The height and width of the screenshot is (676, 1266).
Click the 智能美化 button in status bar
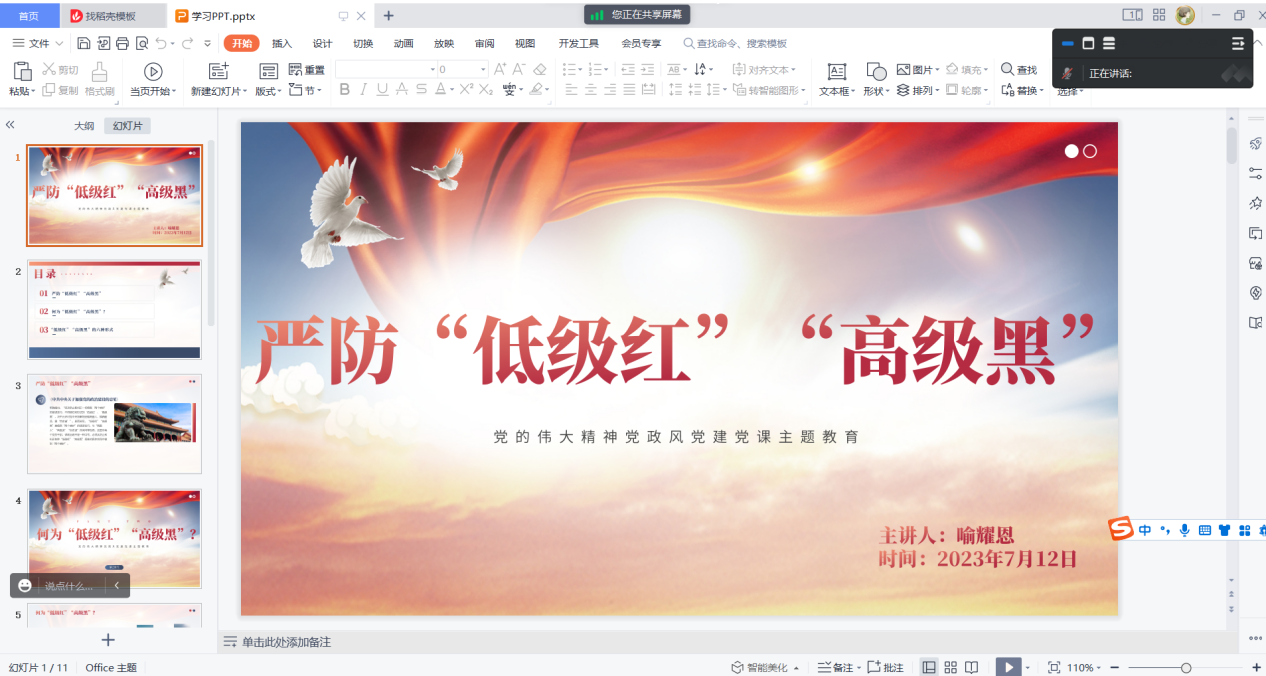click(x=765, y=667)
